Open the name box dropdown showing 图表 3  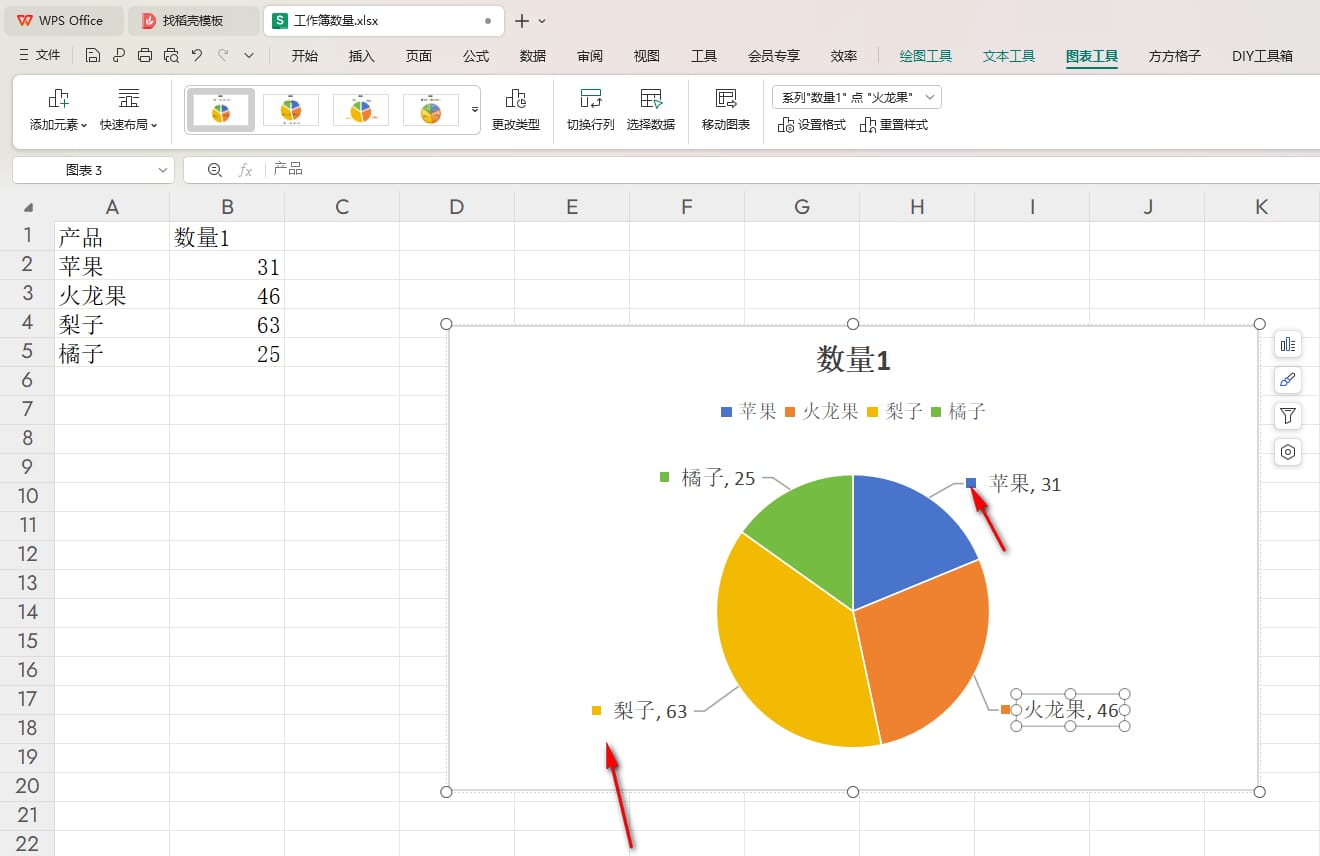164,171
